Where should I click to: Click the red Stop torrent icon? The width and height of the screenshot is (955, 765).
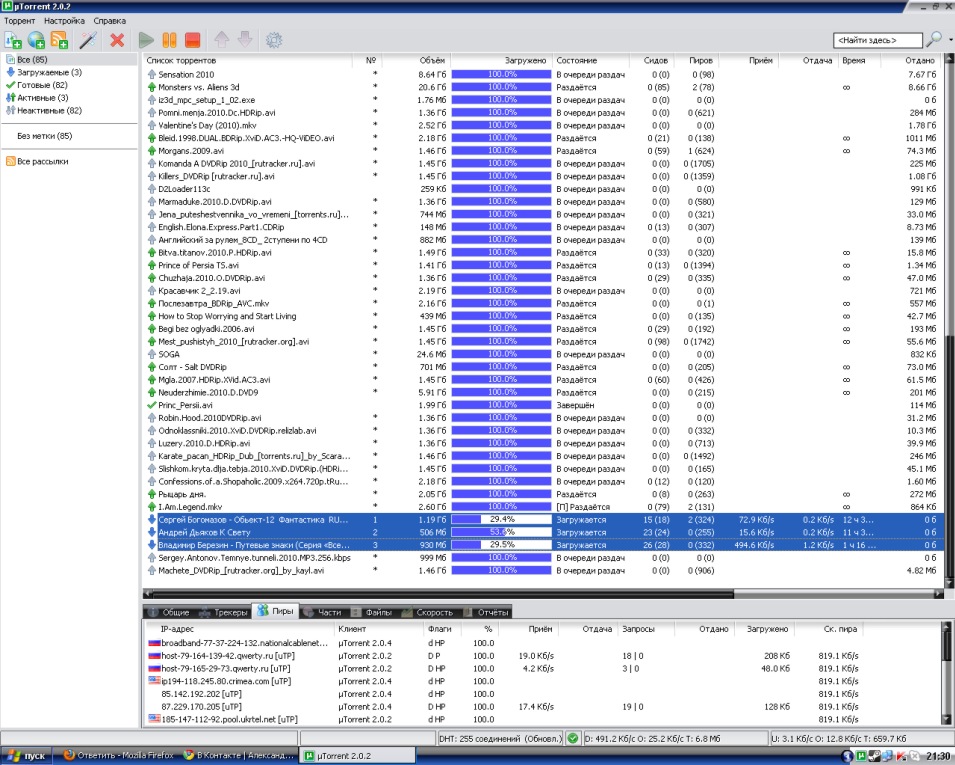(x=192, y=40)
